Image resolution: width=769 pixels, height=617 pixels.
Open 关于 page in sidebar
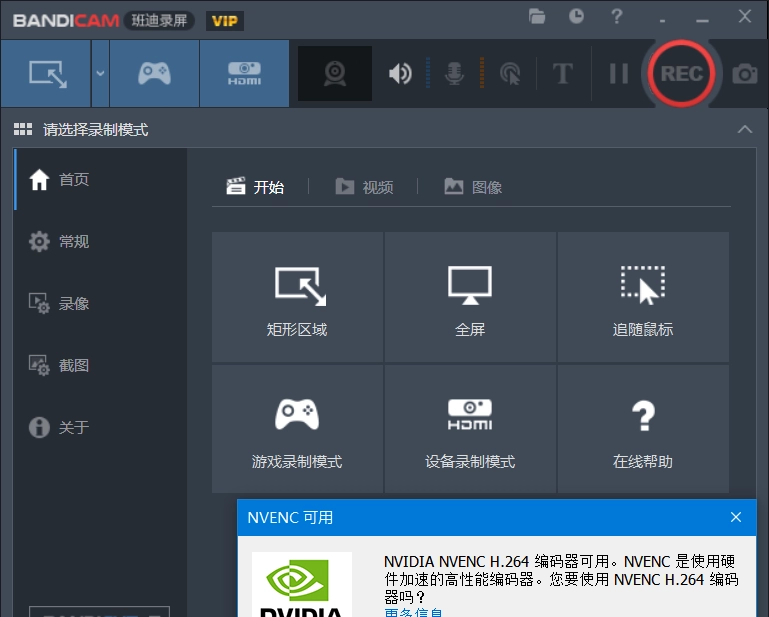[101, 427]
